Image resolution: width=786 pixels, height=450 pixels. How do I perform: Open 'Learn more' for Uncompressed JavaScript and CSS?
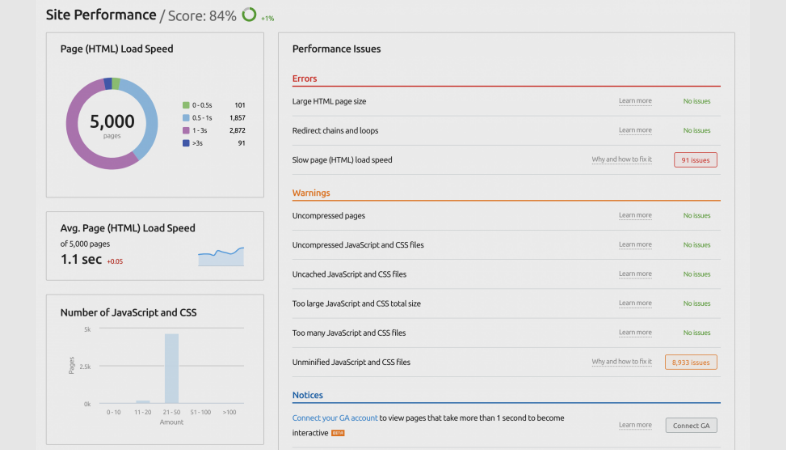point(635,245)
